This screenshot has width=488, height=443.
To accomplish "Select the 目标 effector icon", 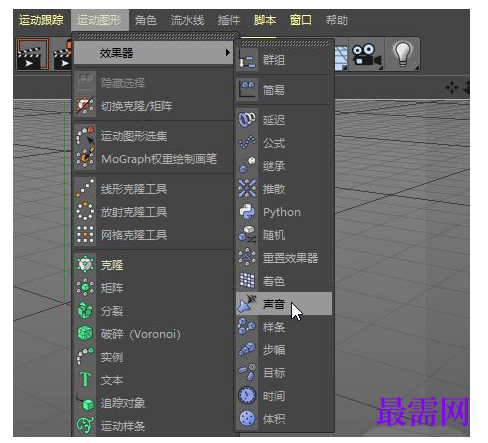I will [x=247, y=373].
